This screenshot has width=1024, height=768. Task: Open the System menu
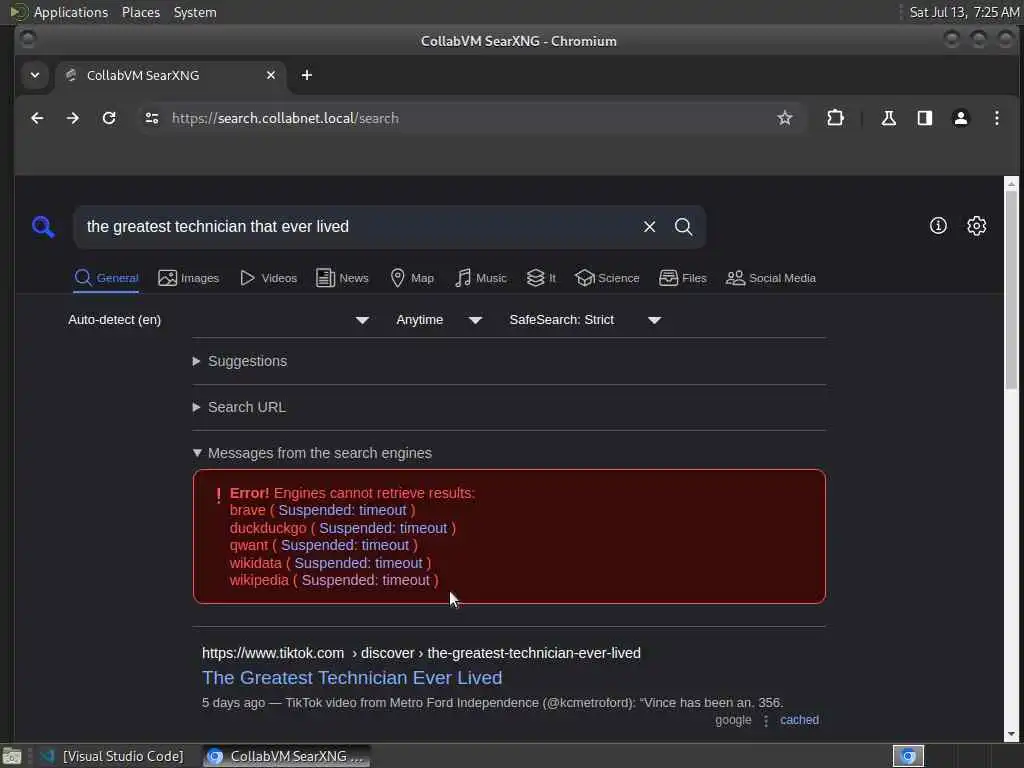point(195,12)
